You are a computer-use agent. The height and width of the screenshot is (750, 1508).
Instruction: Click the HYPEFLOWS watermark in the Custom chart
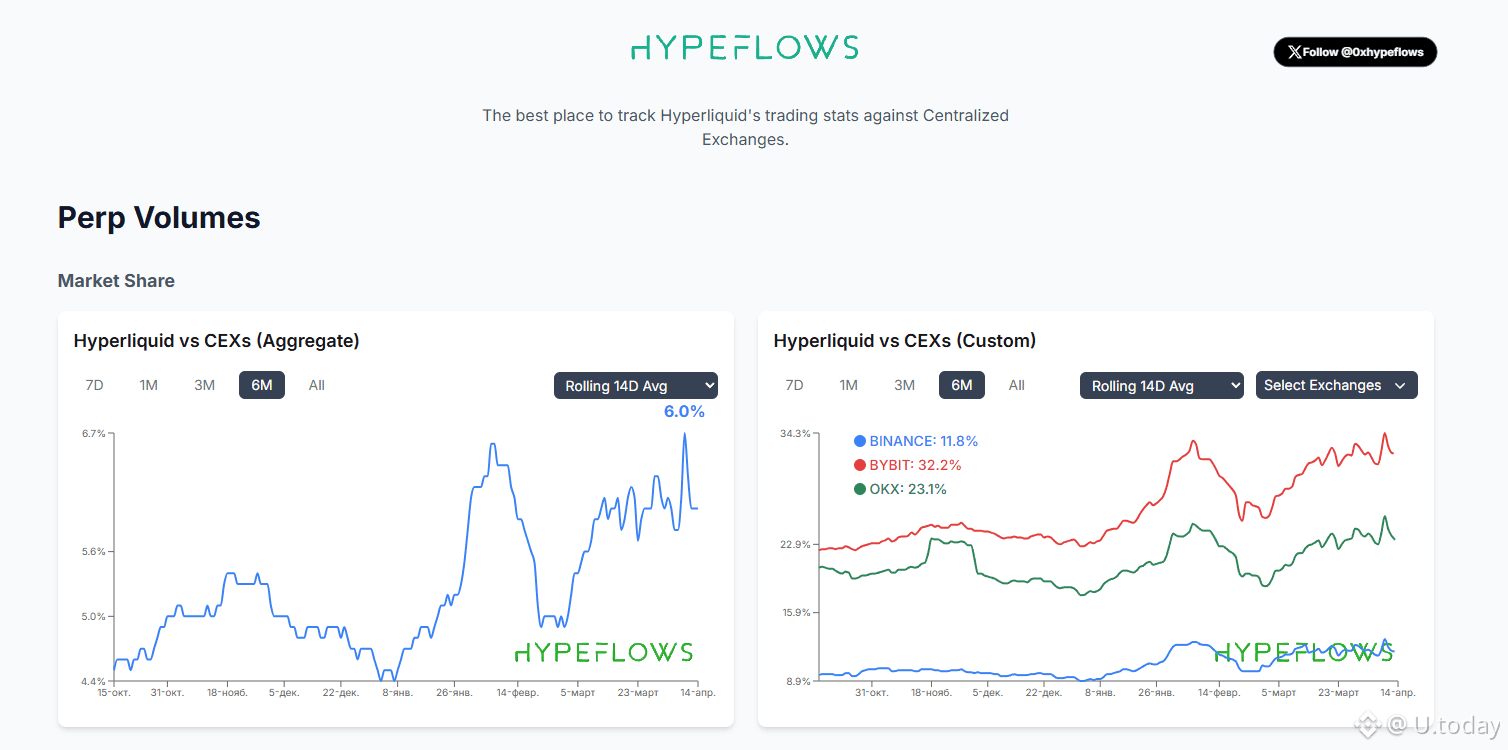(1303, 652)
